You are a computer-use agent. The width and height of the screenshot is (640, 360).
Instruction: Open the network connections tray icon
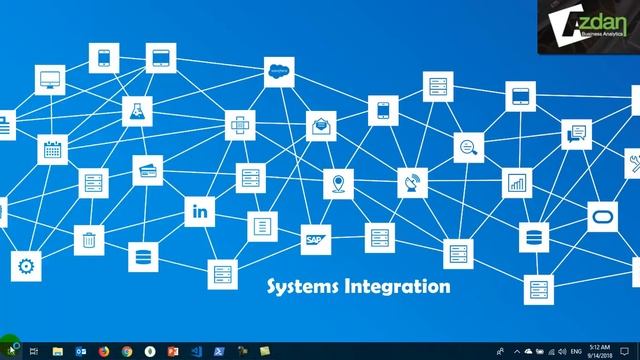click(x=551, y=351)
